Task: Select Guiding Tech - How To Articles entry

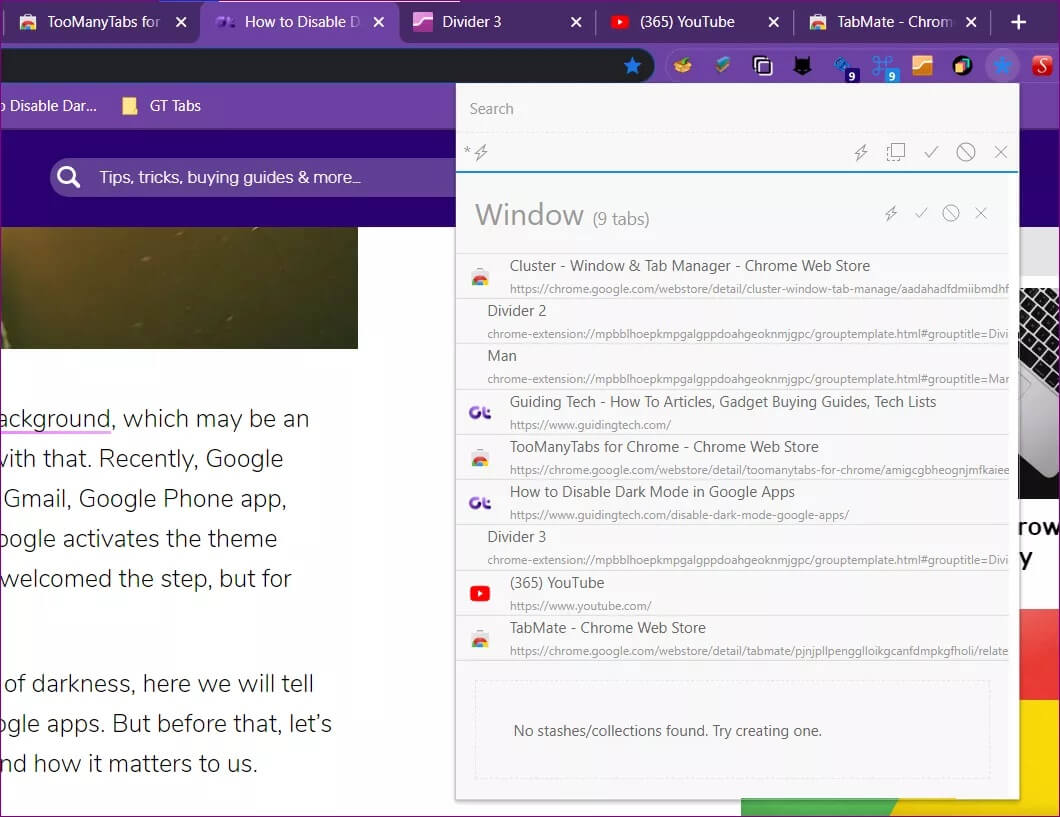Action: tap(732, 412)
